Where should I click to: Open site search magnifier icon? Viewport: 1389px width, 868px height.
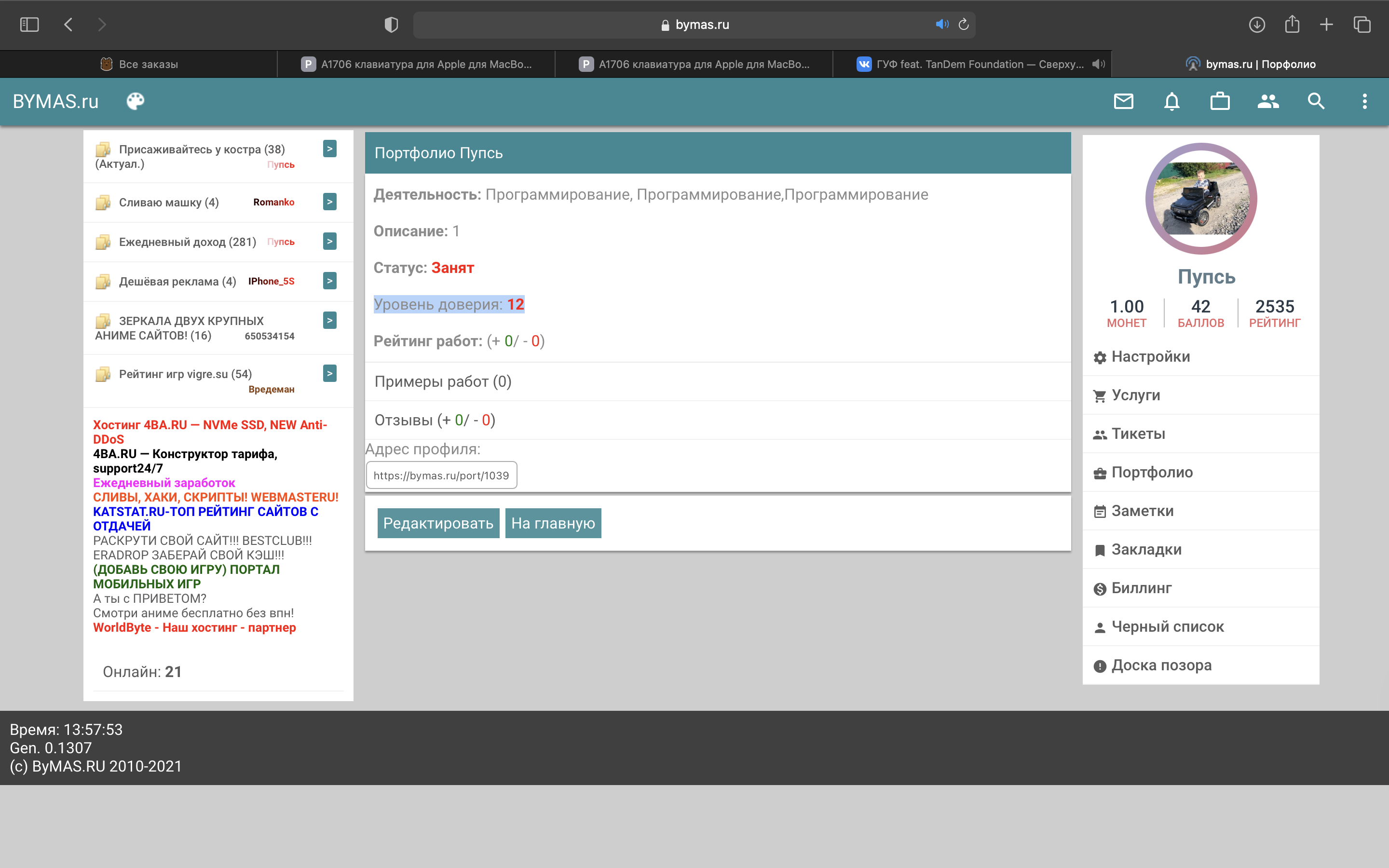(x=1316, y=102)
